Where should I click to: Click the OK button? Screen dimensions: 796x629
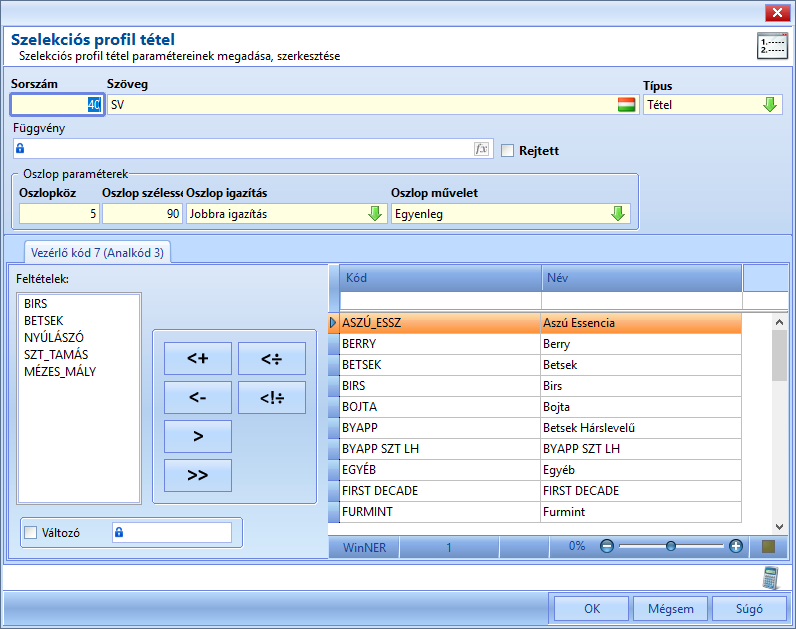pos(591,609)
